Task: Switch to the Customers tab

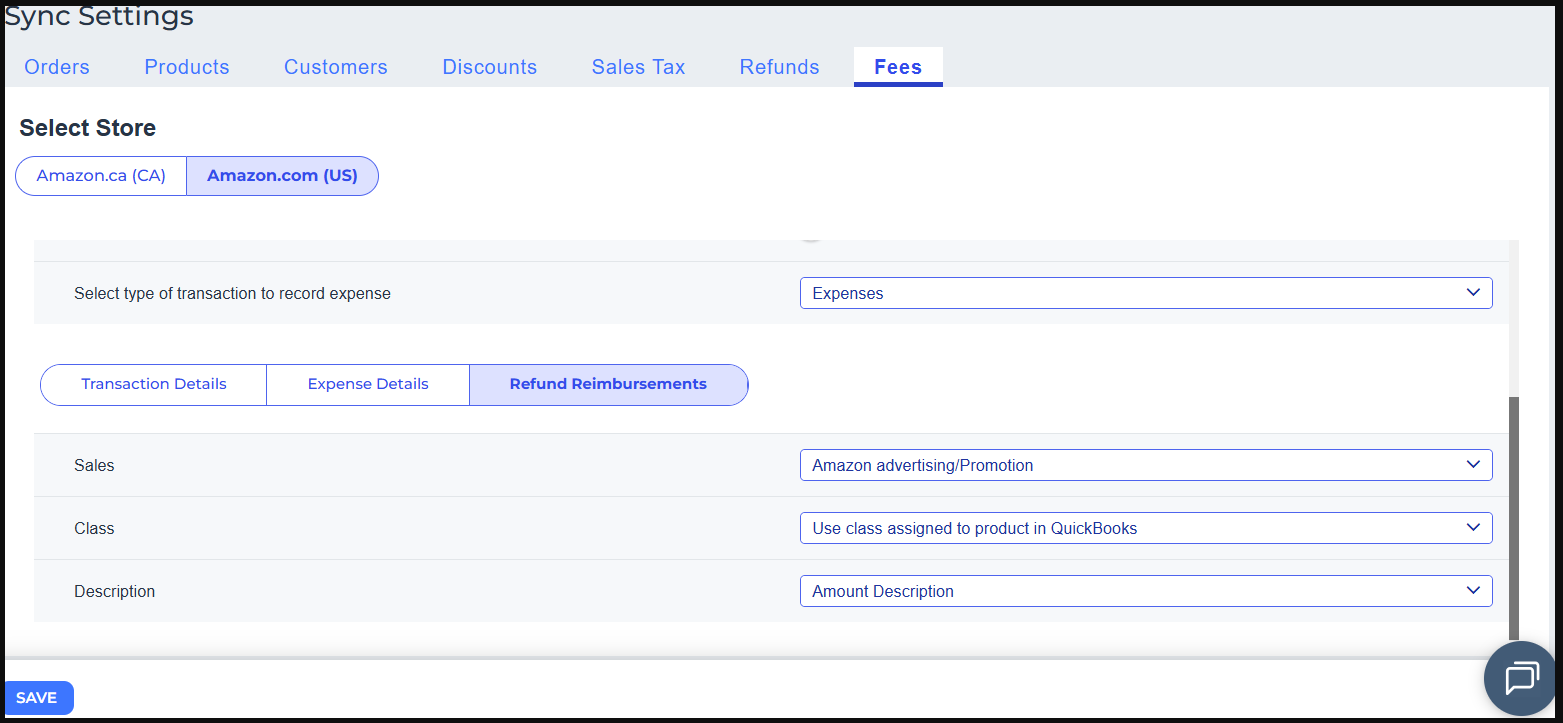Action: [336, 67]
